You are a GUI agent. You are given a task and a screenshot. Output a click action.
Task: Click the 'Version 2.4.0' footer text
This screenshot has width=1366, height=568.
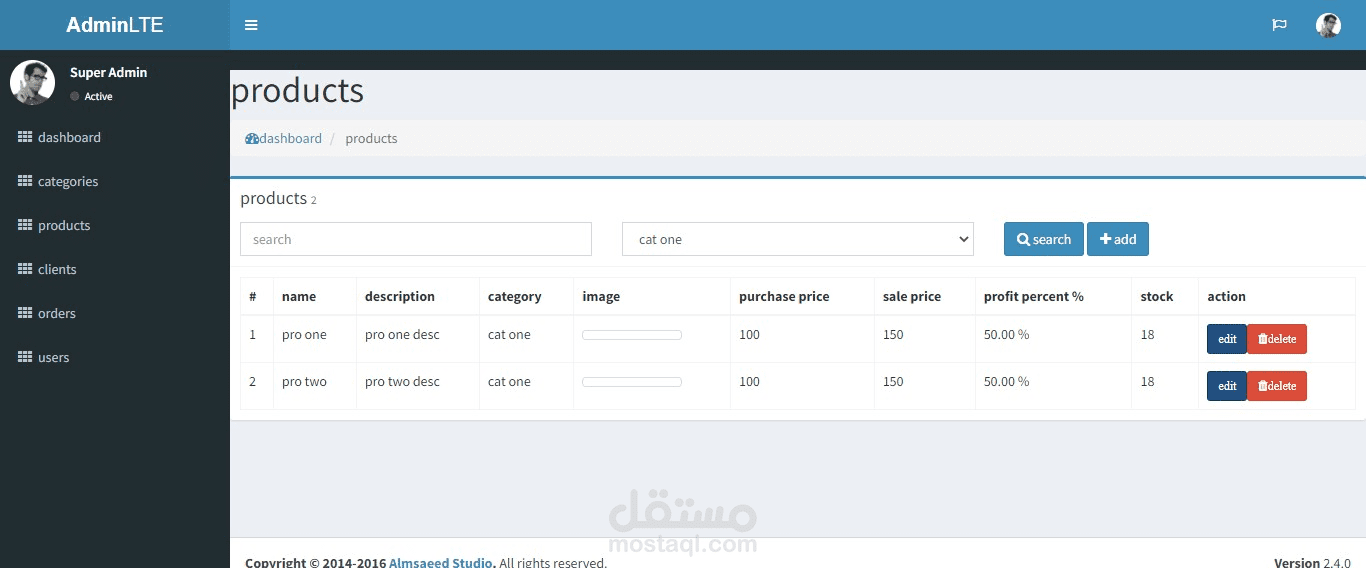tap(1312, 562)
